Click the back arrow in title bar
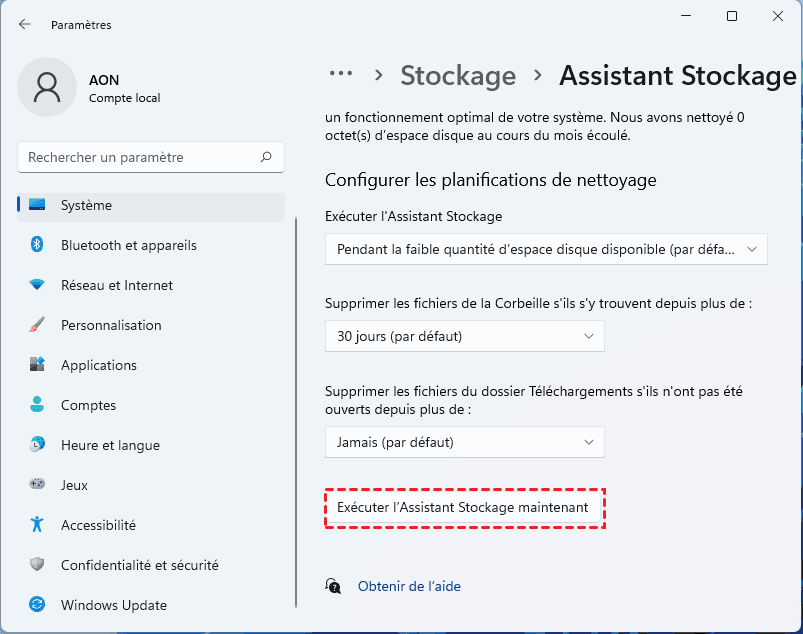This screenshot has width=803, height=634. [24, 24]
